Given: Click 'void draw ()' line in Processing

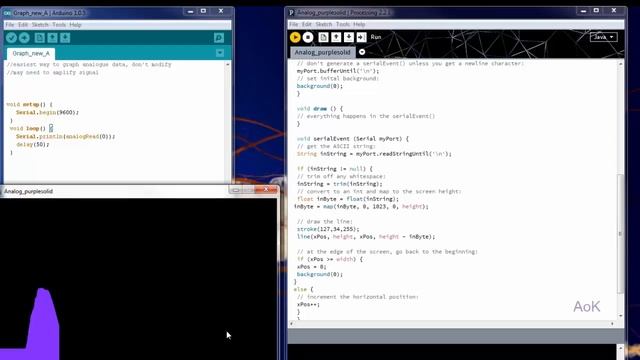Looking at the screenshot, I should tap(320, 109).
